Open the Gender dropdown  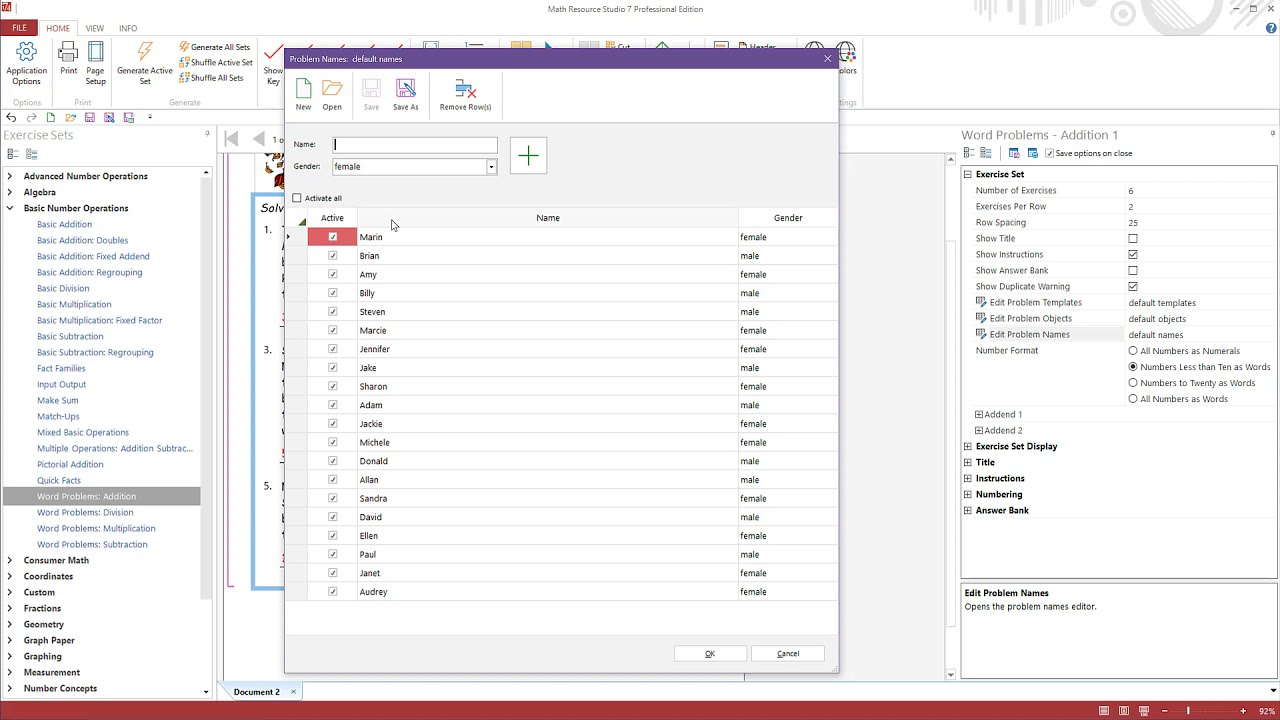[x=491, y=167]
